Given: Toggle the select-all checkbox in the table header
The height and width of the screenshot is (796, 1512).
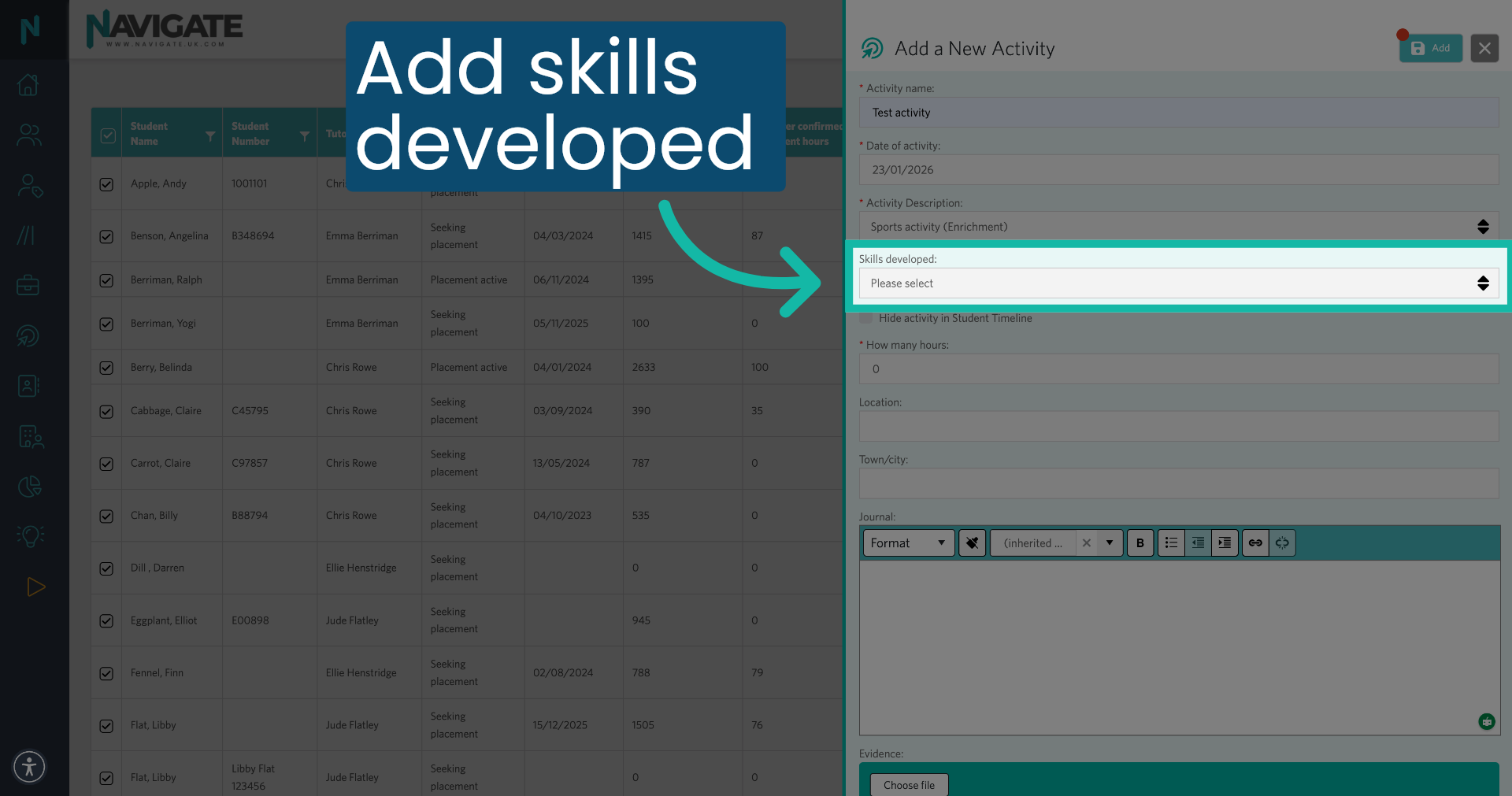Looking at the screenshot, I should pyautogui.click(x=107, y=135).
